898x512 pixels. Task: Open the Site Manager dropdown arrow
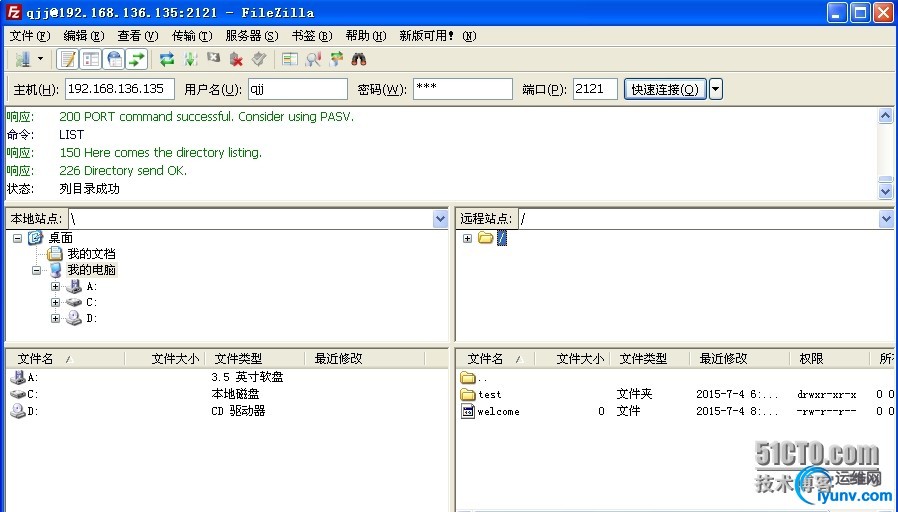click(40, 58)
